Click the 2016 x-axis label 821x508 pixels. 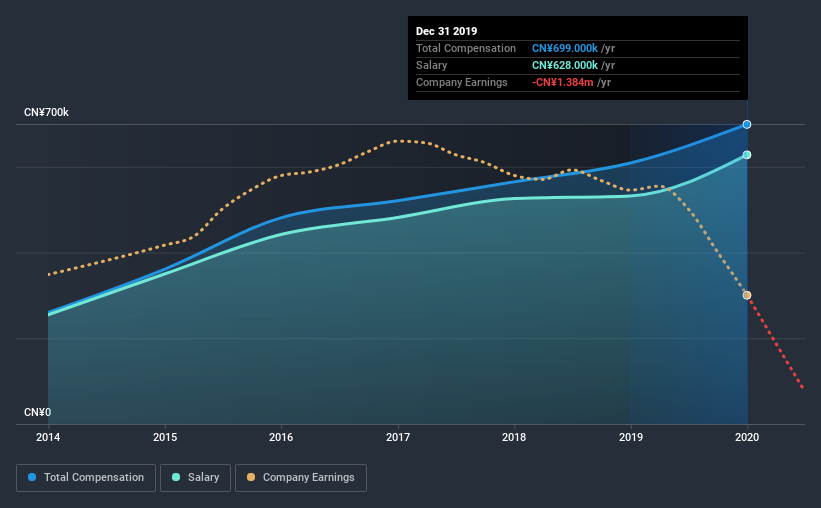coord(281,437)
